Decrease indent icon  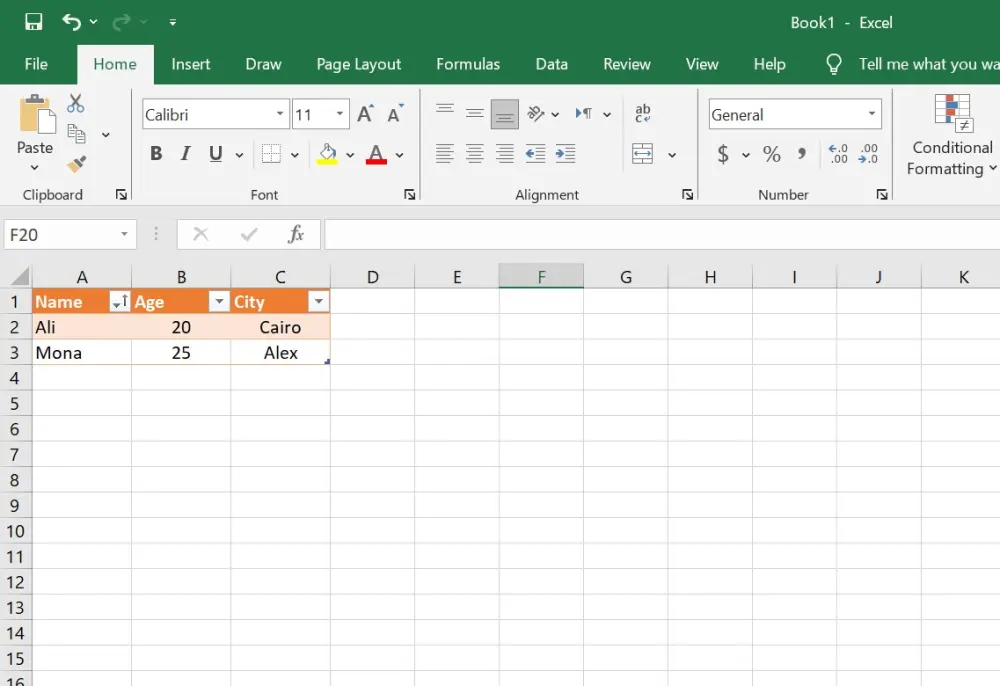pos(535,154)
